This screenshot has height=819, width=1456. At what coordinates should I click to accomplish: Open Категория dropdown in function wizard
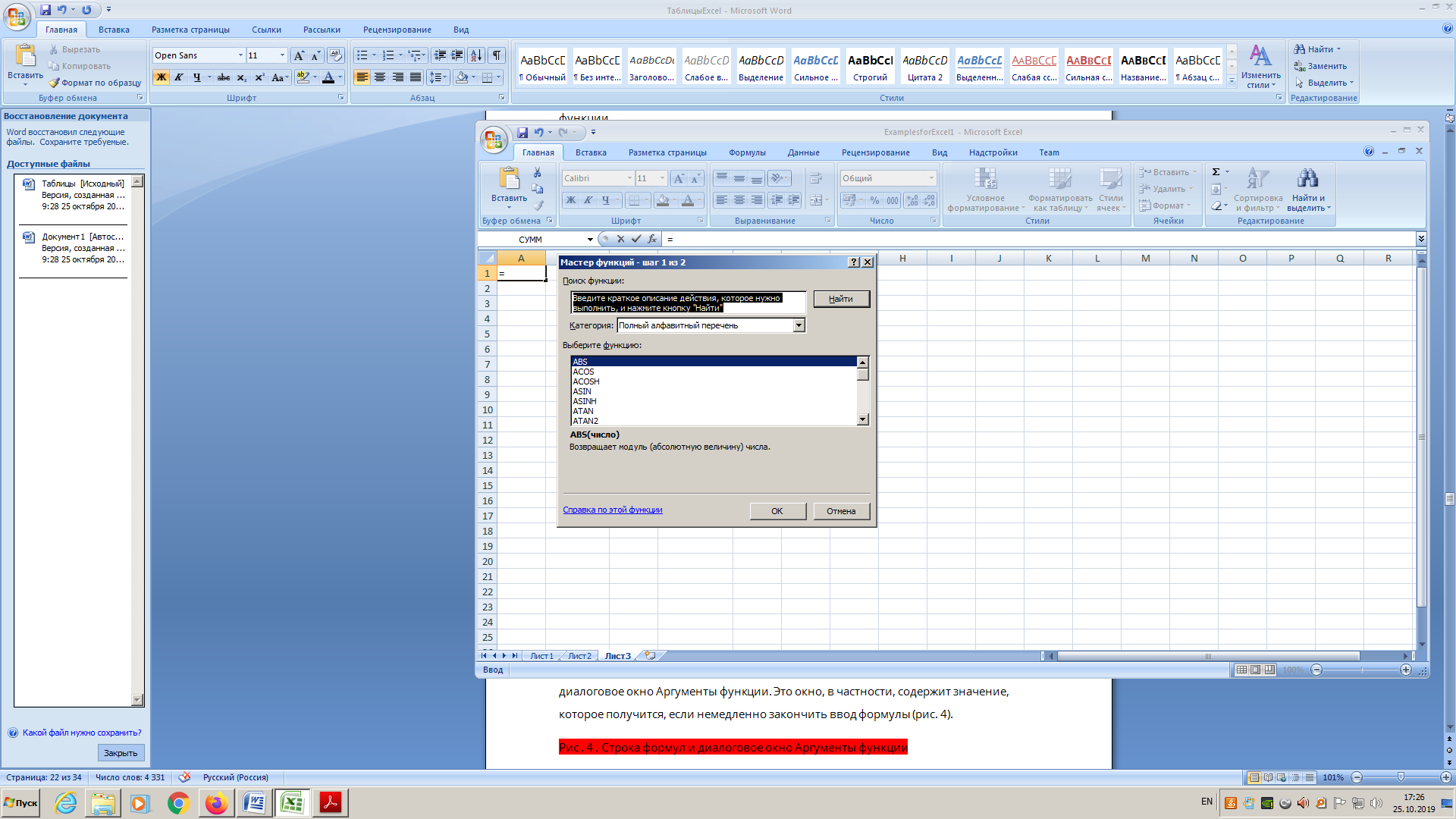click(799, 325)
